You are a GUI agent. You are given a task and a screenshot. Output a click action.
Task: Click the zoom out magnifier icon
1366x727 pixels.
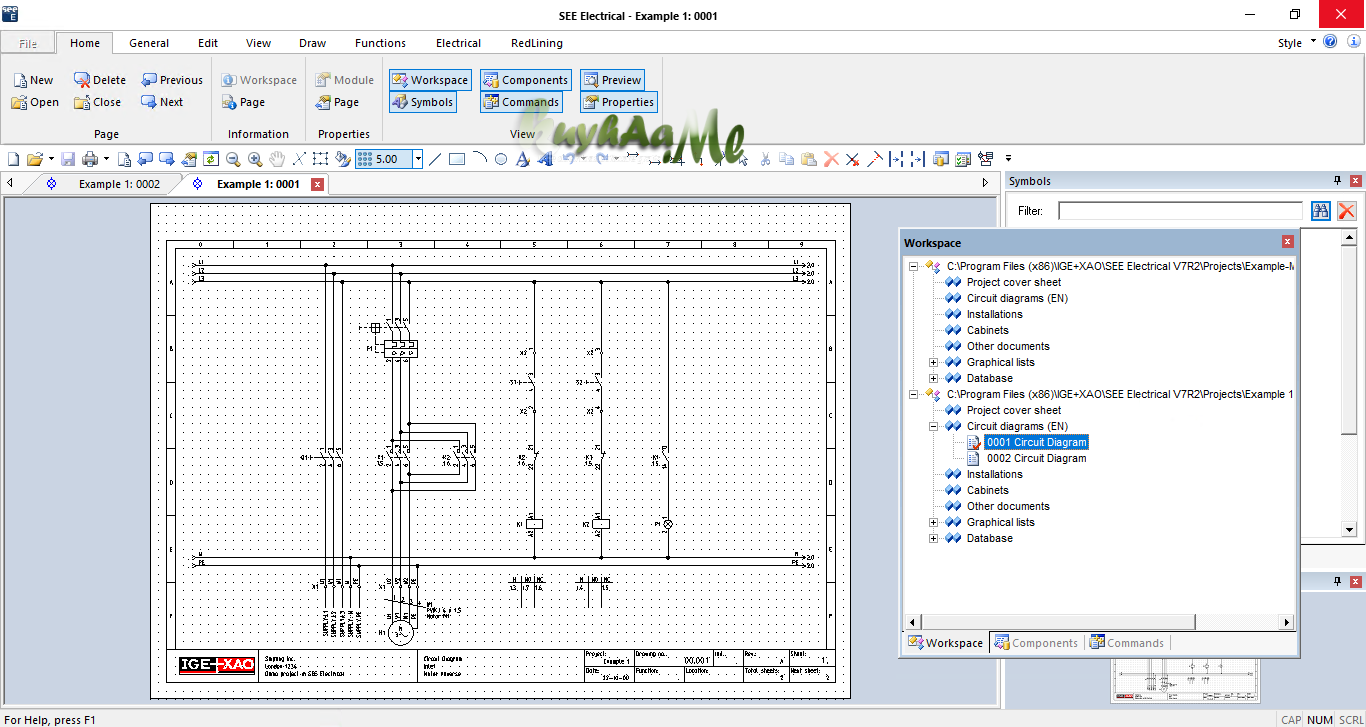(x=233, y=159)
